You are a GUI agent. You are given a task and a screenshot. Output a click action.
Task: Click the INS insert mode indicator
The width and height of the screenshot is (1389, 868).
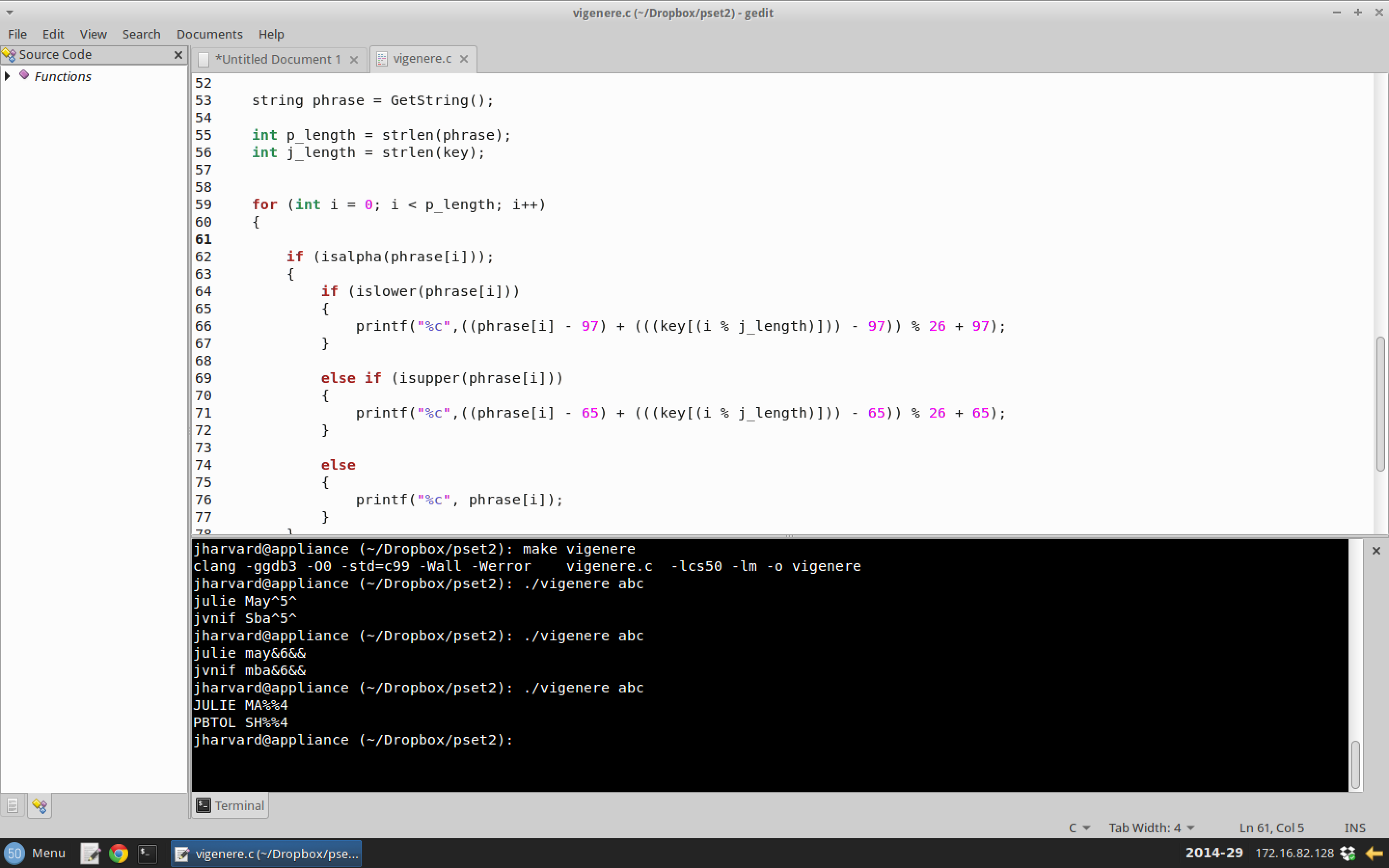pos(1355,828)
